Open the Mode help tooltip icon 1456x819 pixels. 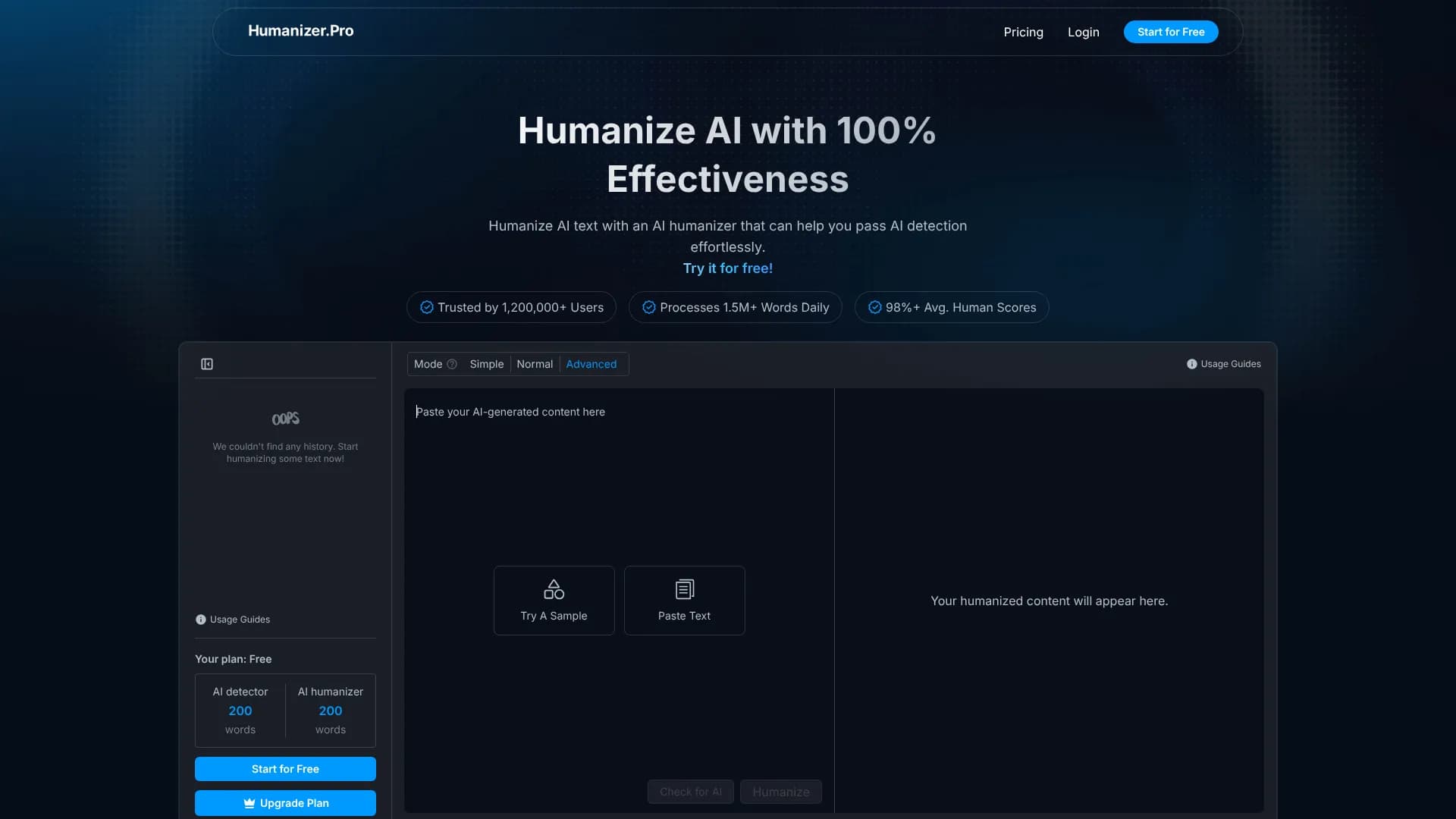tap(452, 364)
